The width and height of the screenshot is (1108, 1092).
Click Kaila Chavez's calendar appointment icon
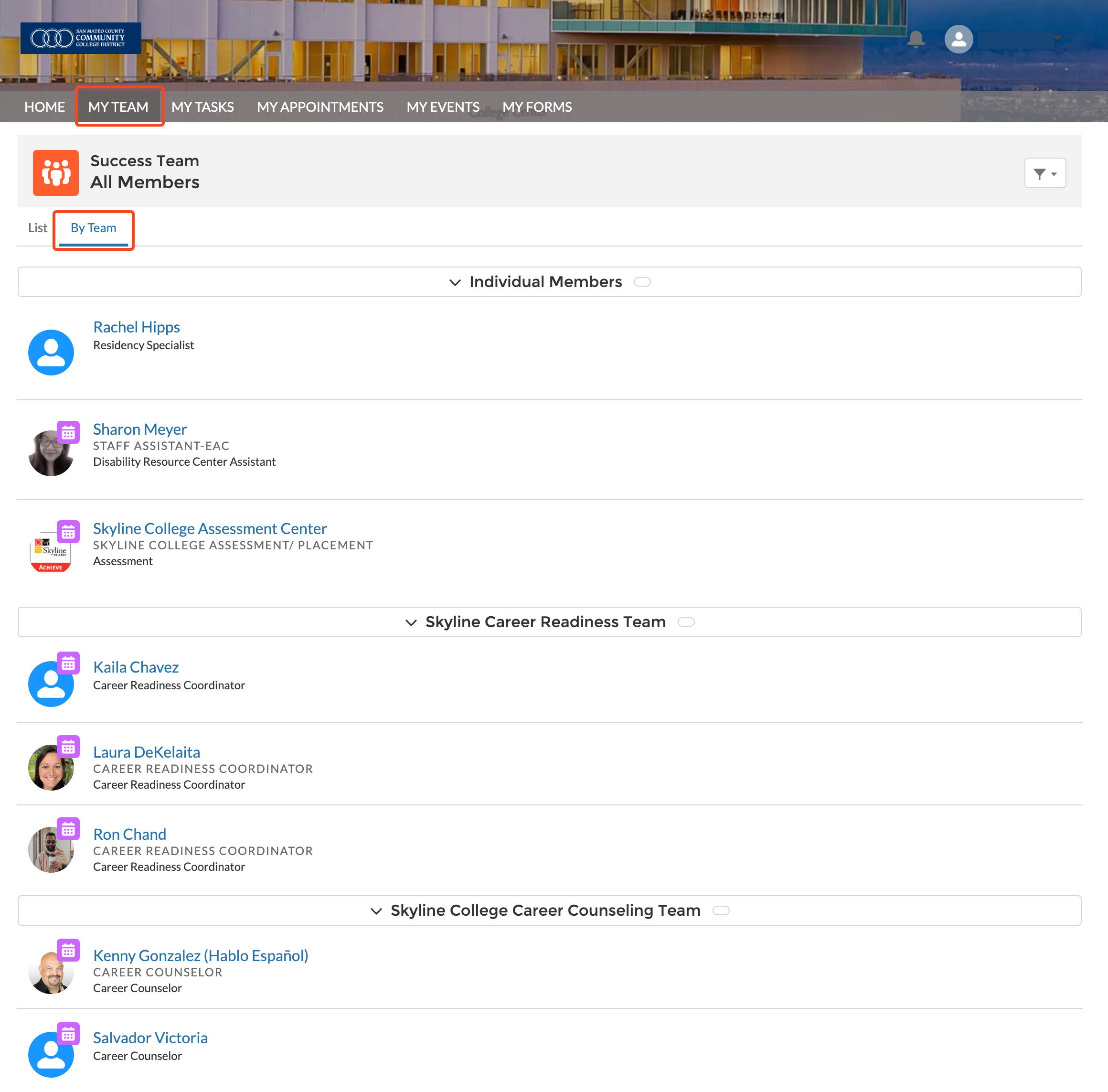(x=68, y=664)
